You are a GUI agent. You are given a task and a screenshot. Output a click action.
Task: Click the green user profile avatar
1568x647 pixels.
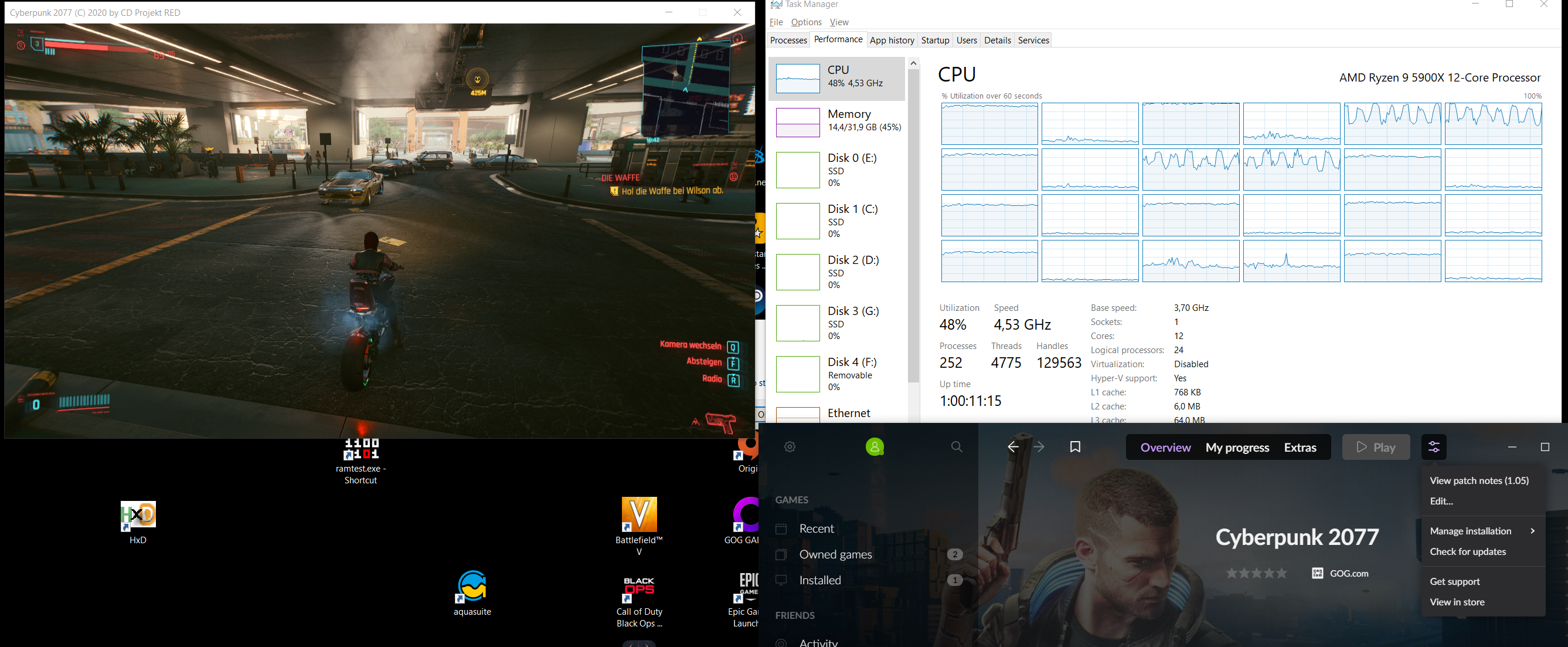pyautogui.click(x=875, y=447)
